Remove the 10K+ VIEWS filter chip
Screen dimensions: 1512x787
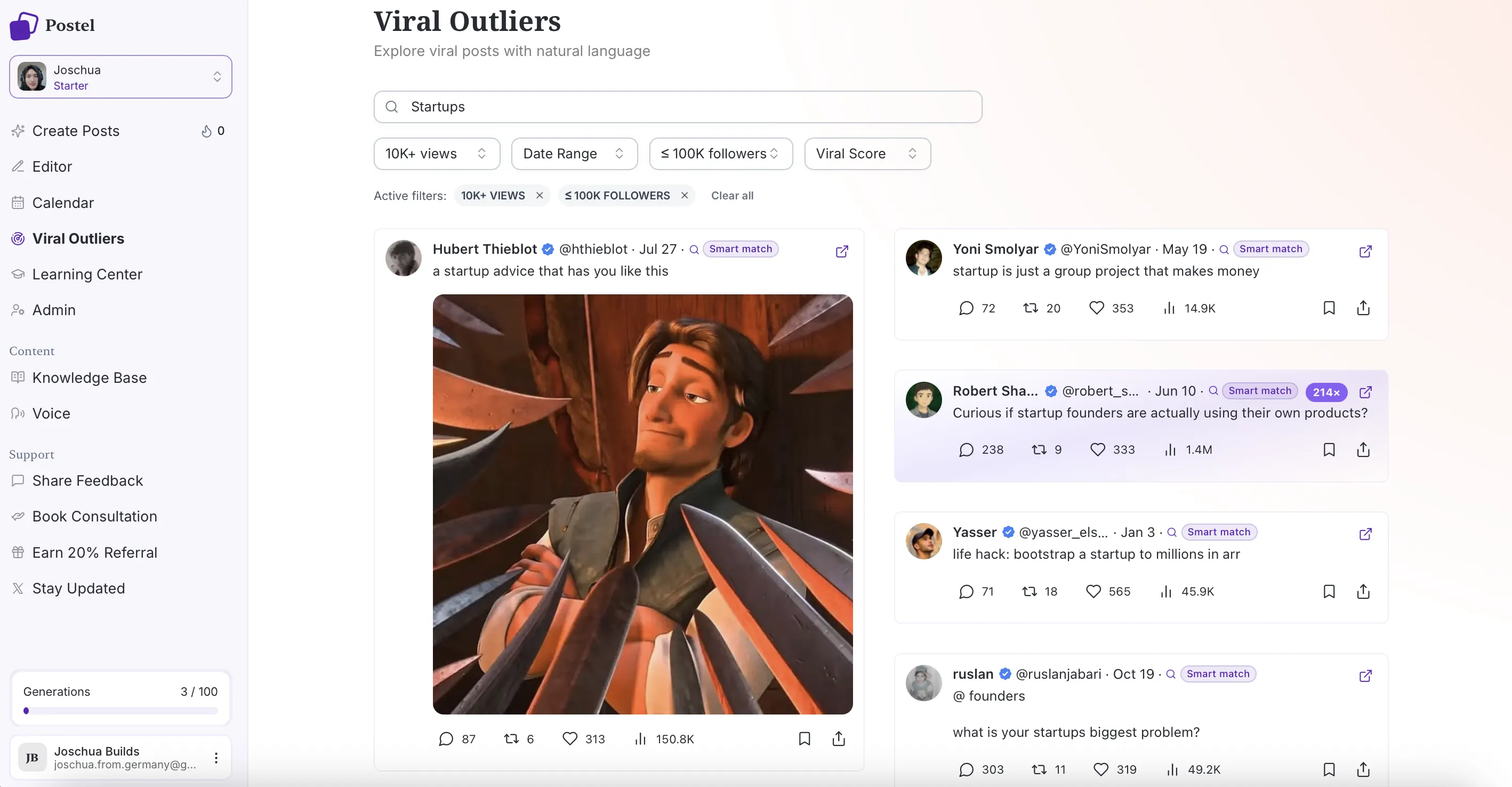click(540, 196)
